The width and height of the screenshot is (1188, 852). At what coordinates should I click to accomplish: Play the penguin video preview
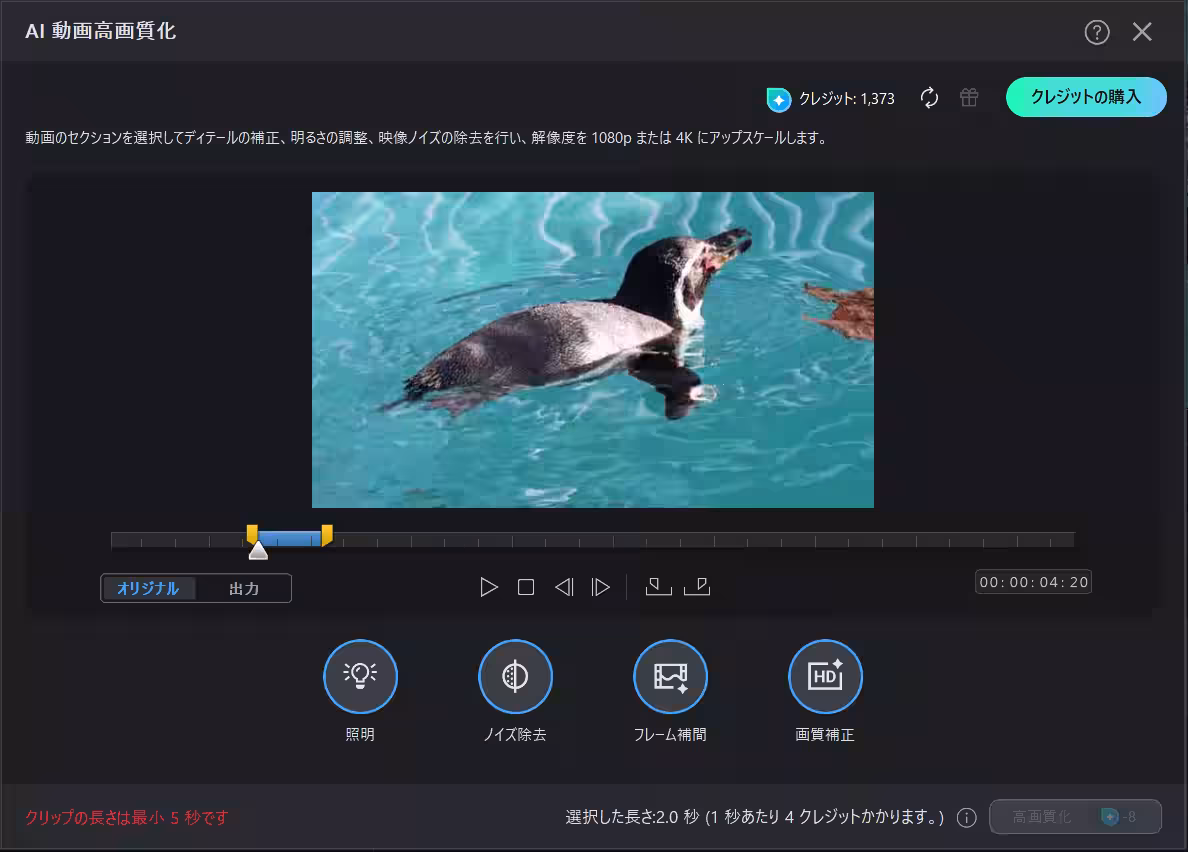489,587
